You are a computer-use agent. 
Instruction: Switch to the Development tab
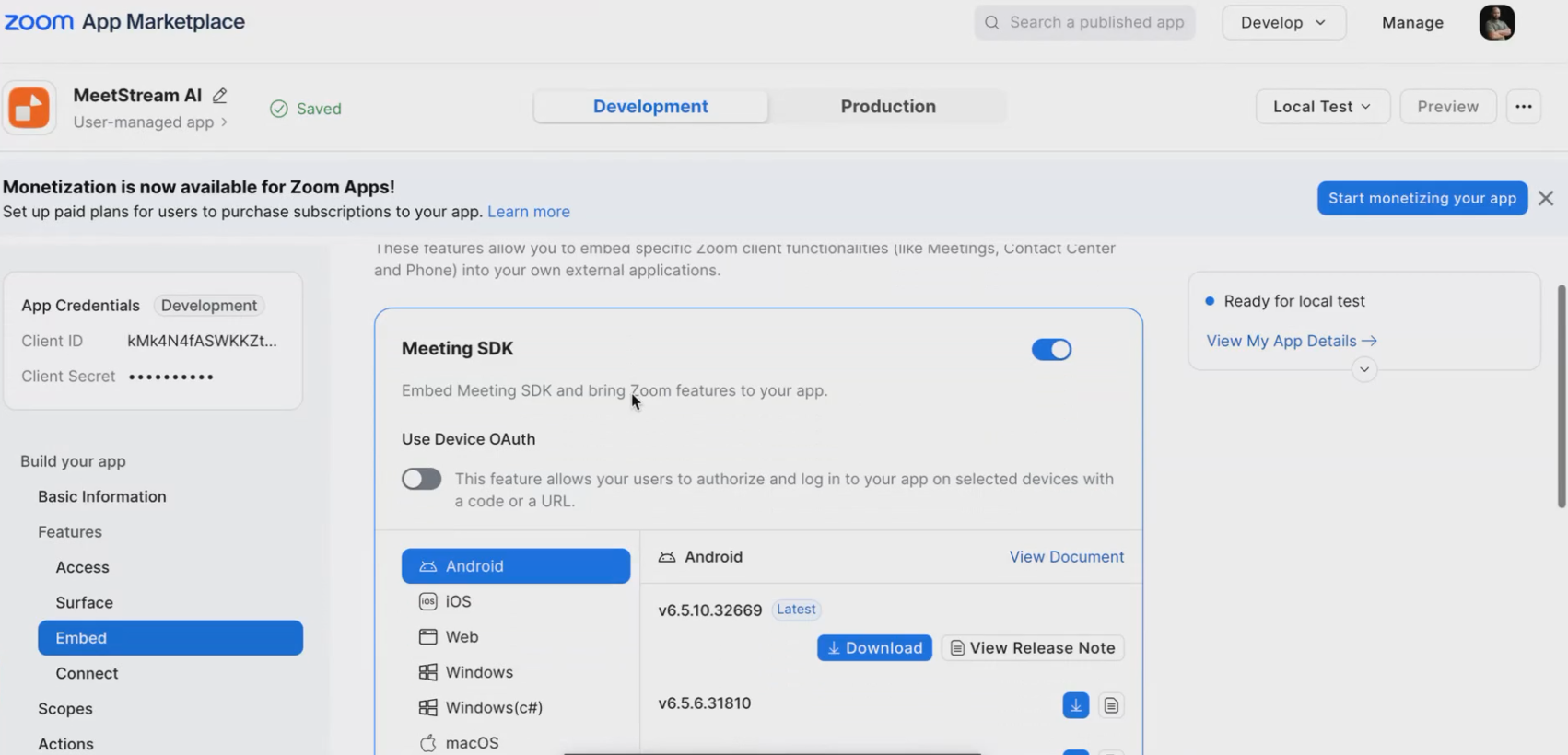(x=650, y=106)
